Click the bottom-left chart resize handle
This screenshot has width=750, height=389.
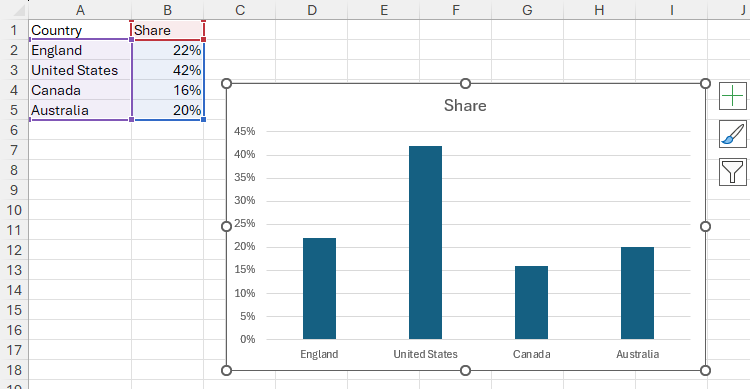pos(227,370)
